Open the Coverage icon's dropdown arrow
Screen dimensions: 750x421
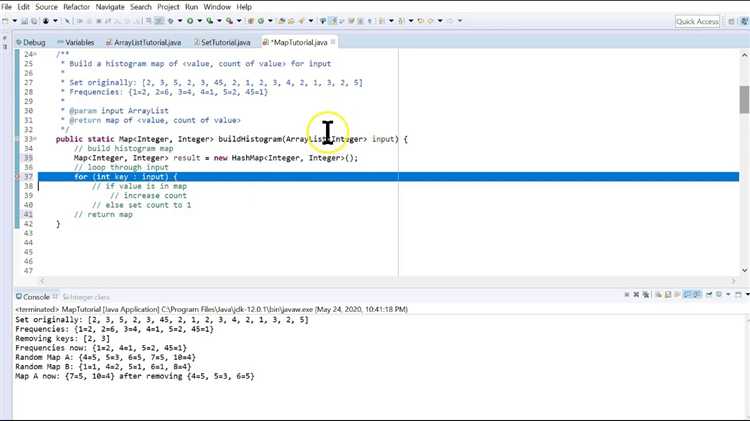[x=219, y=21]
